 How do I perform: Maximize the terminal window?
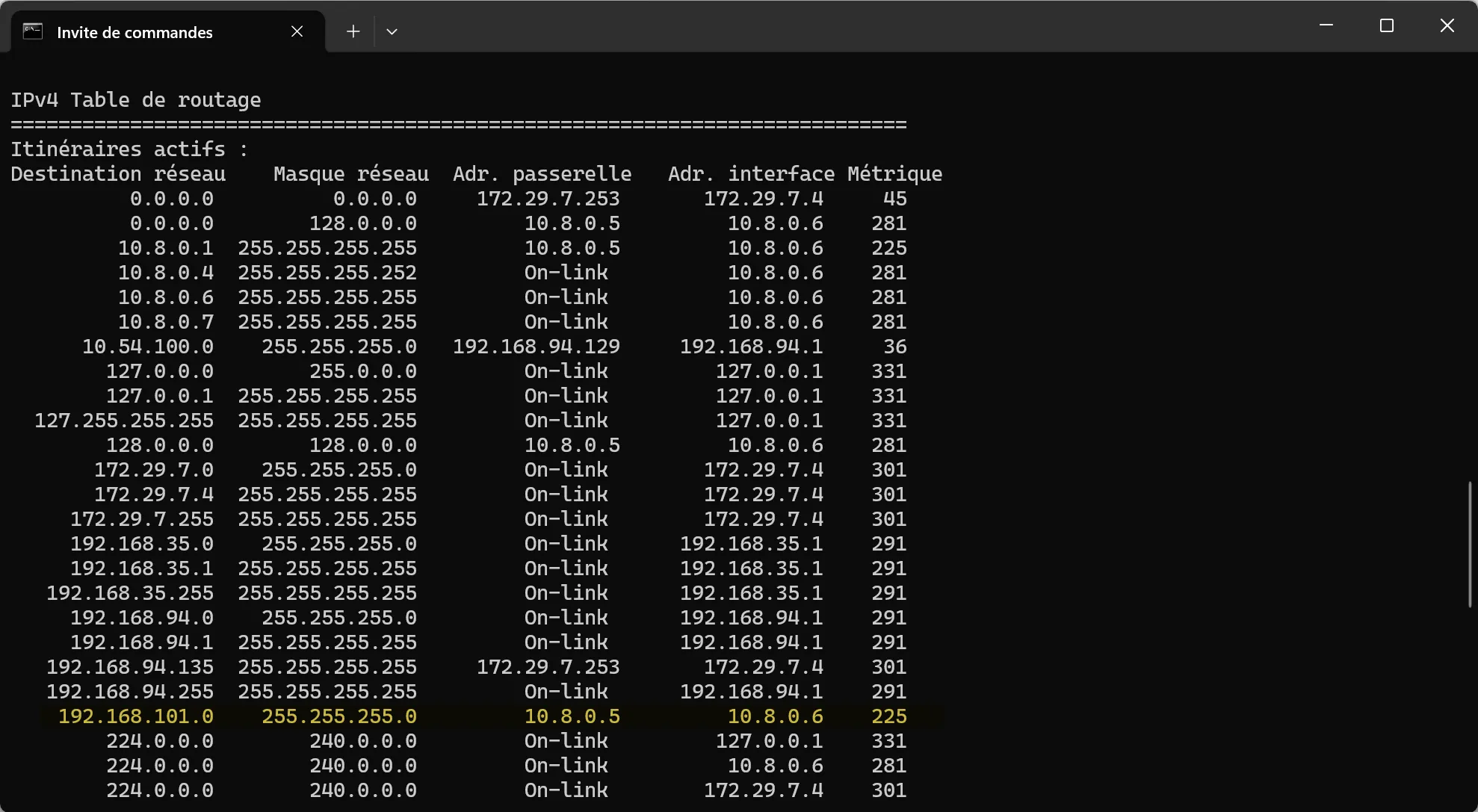[x=1387, y=25]
